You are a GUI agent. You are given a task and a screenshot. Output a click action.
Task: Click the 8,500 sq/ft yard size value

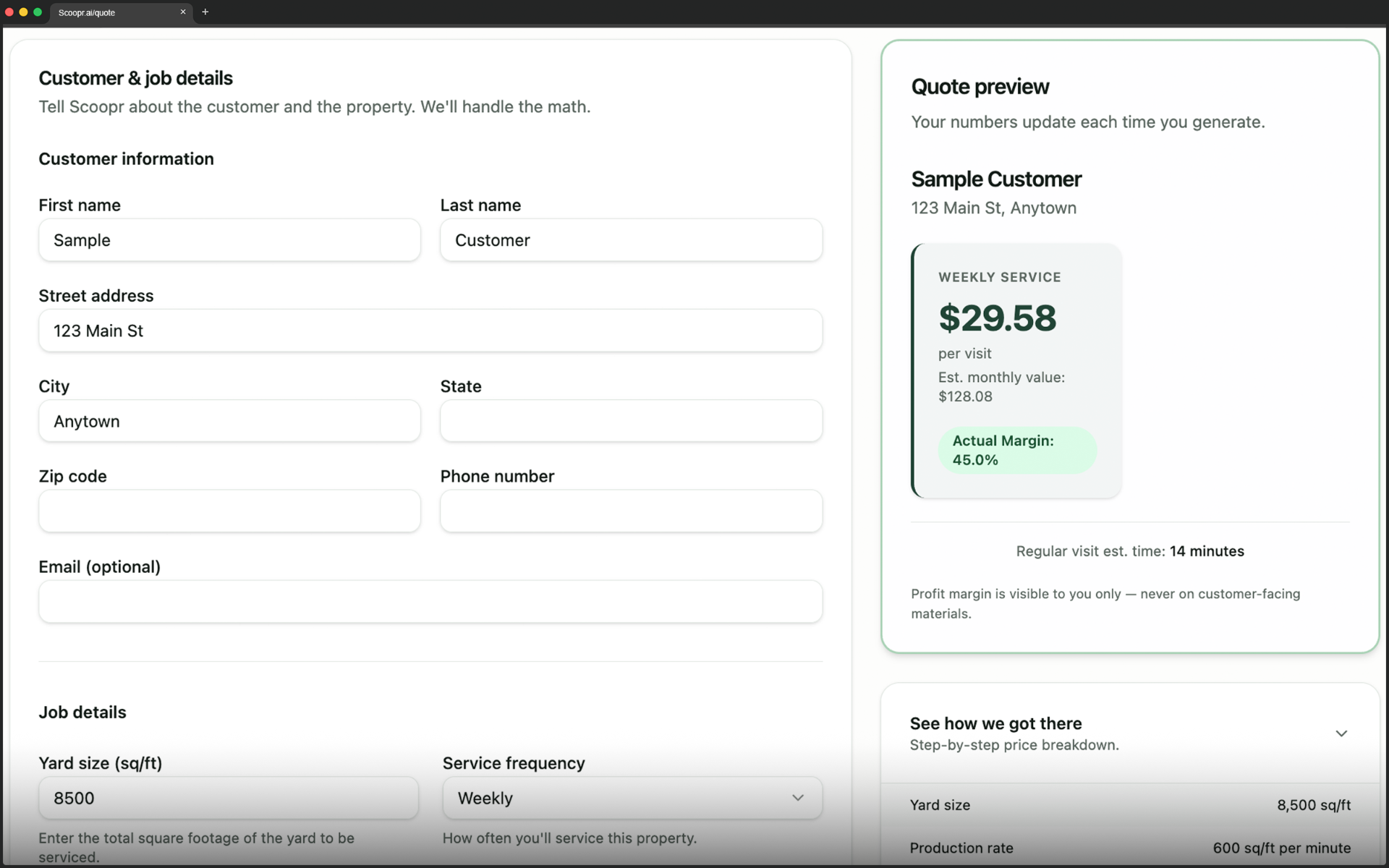pyautogui.click(x=1314, y=805)
